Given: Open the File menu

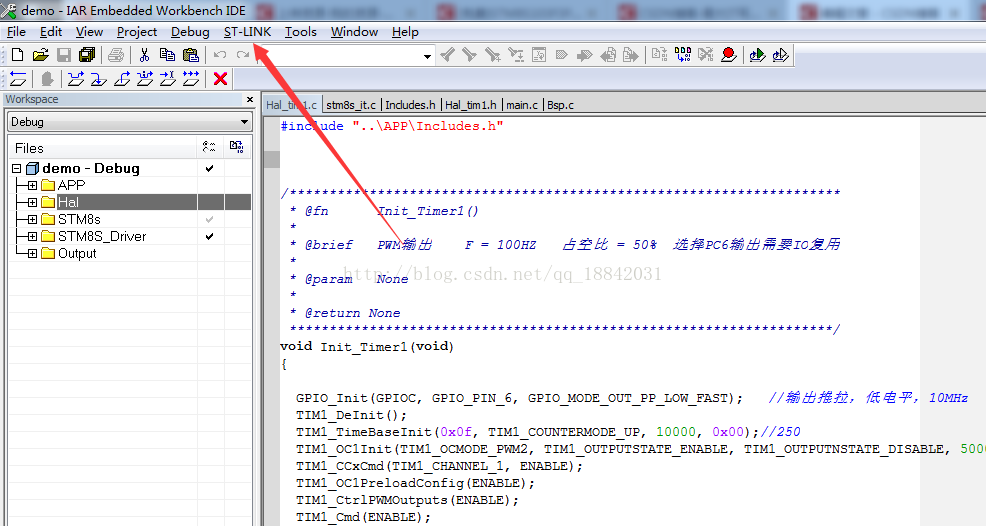Looking at the screenshot, I should pyautogui.click(x=16, y=31).
